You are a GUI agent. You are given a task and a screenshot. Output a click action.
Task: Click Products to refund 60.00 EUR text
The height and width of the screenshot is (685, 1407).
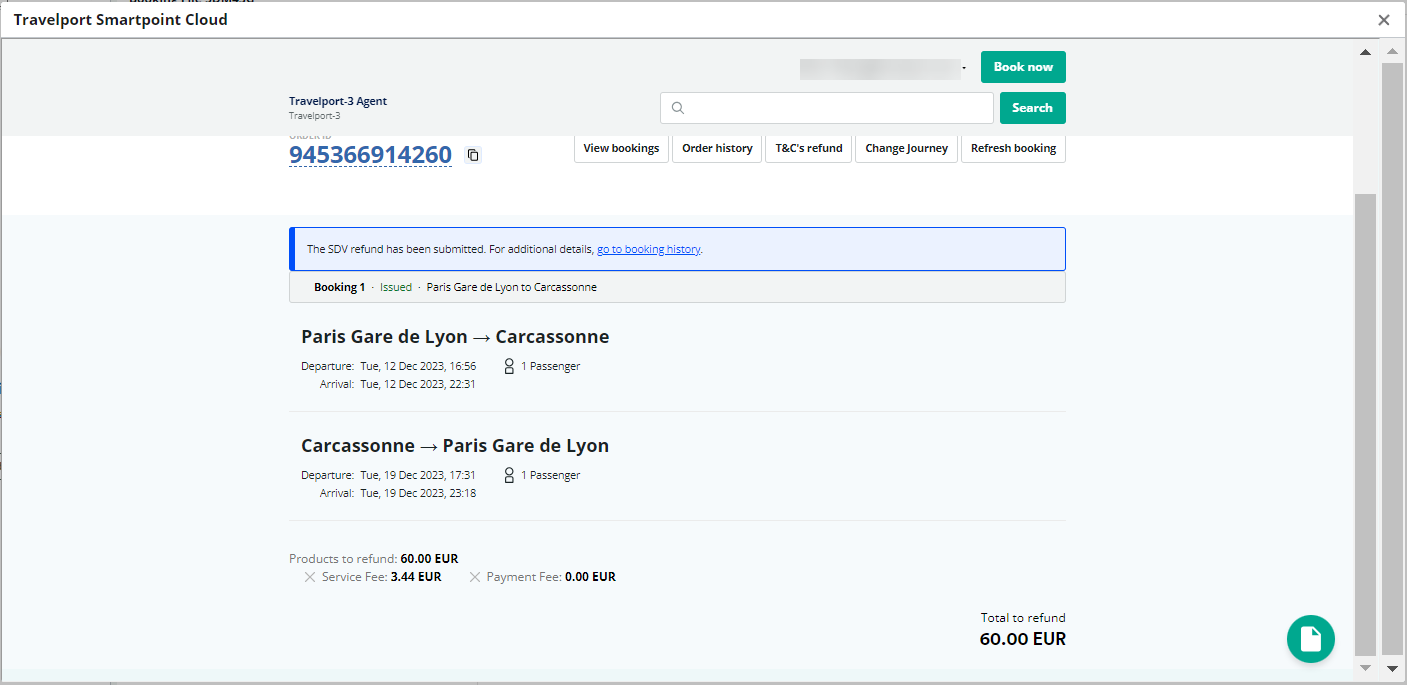374,559
